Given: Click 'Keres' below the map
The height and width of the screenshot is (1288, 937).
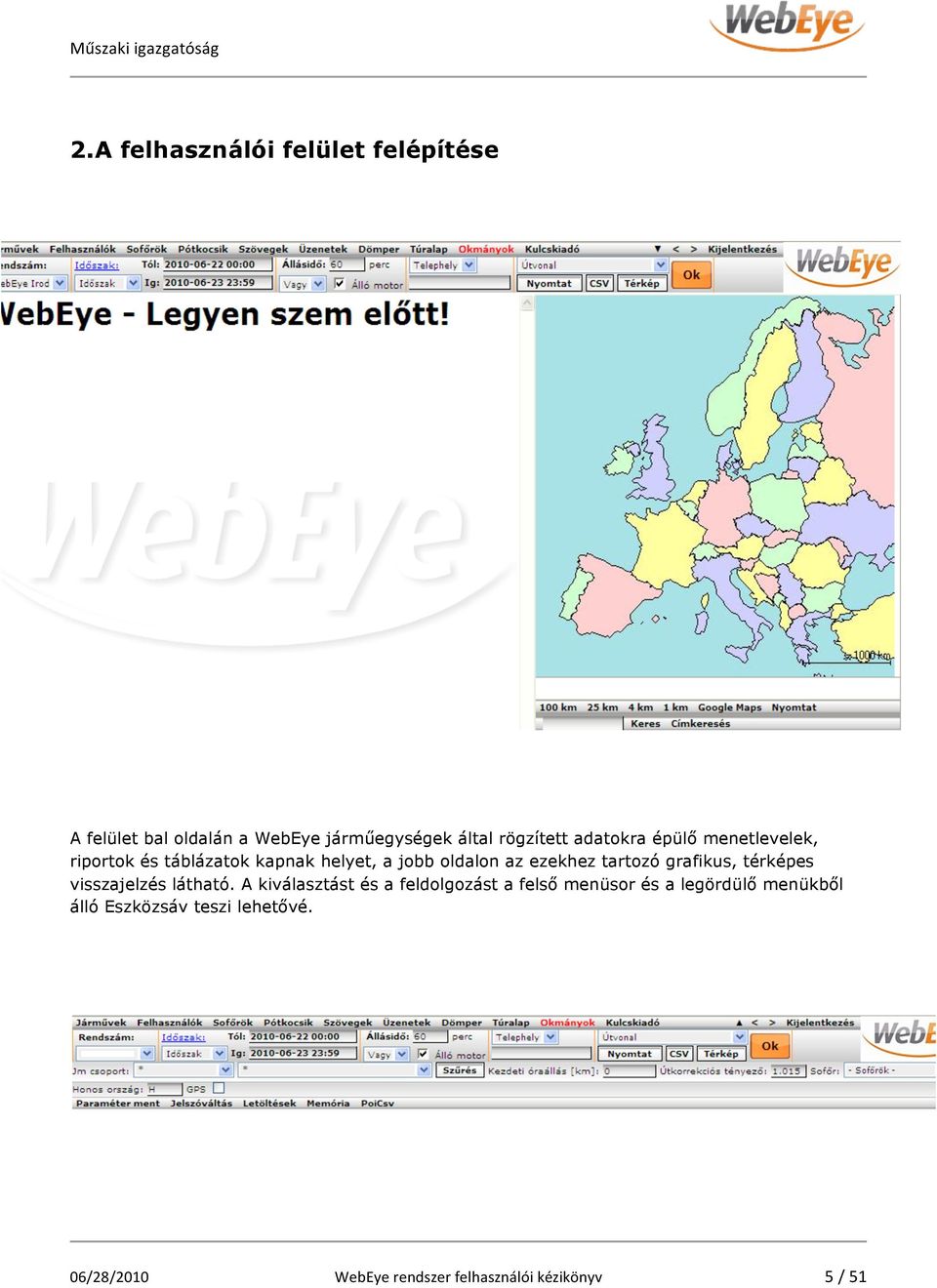Looking at the screenshot, I should [x=645, y=724].
